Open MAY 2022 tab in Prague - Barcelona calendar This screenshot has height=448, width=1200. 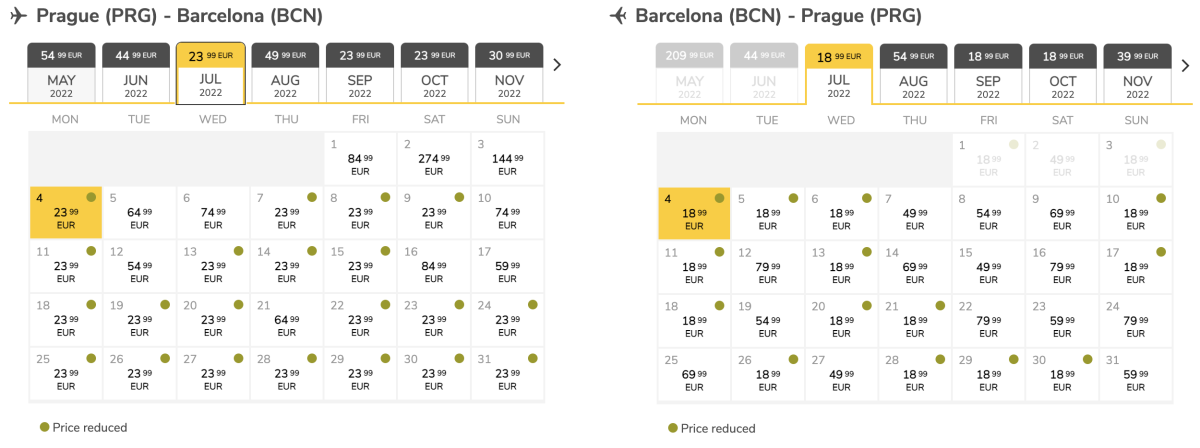tap(61, 74)
